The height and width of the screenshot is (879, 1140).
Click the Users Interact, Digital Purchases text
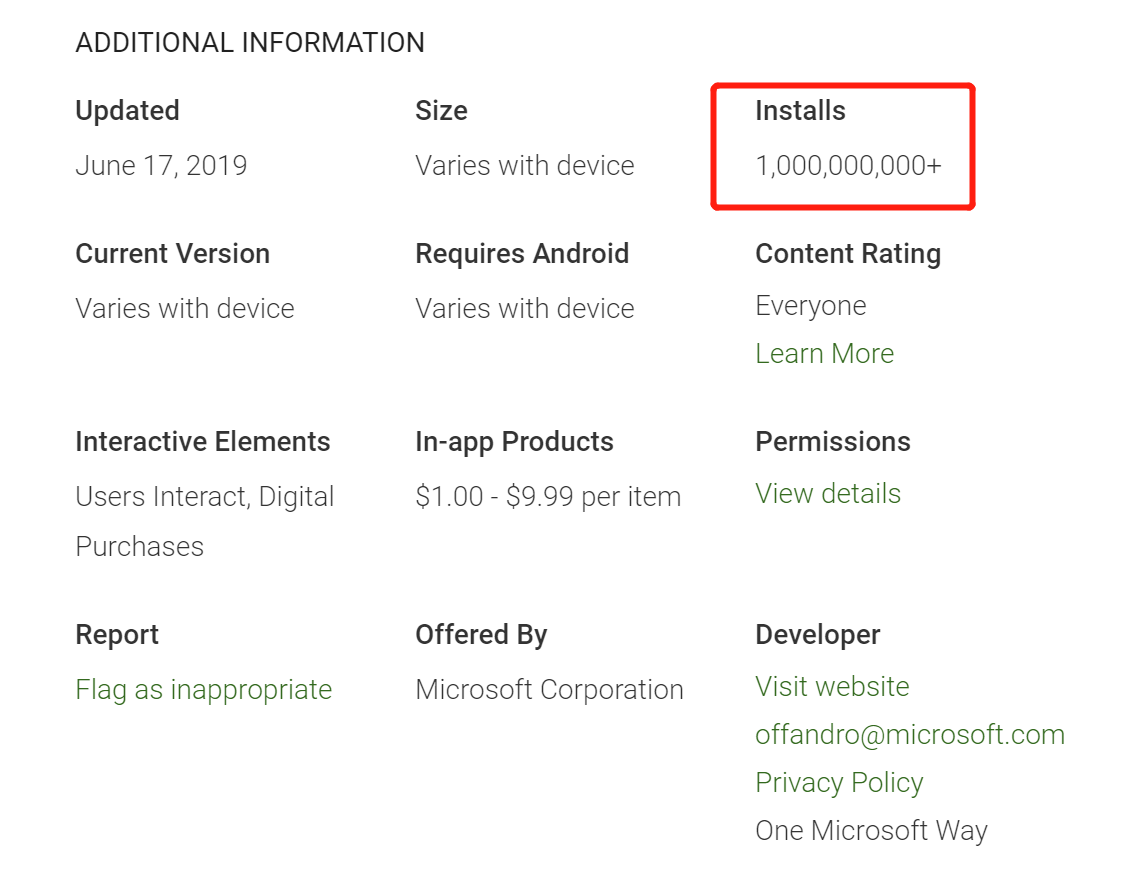click(x=205, y=521)
